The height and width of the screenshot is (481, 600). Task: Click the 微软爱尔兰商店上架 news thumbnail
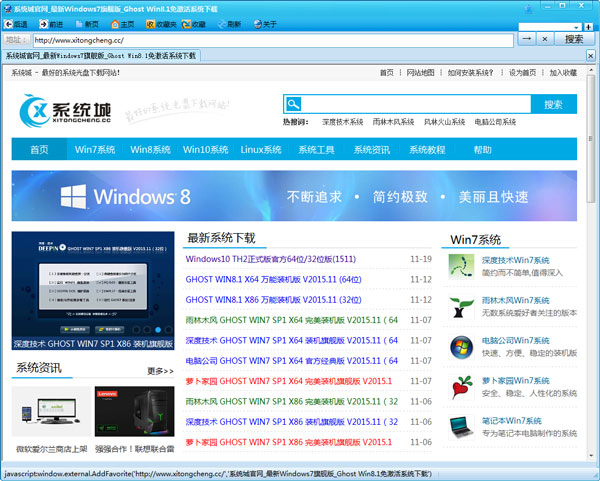click(x=52, y=411)
